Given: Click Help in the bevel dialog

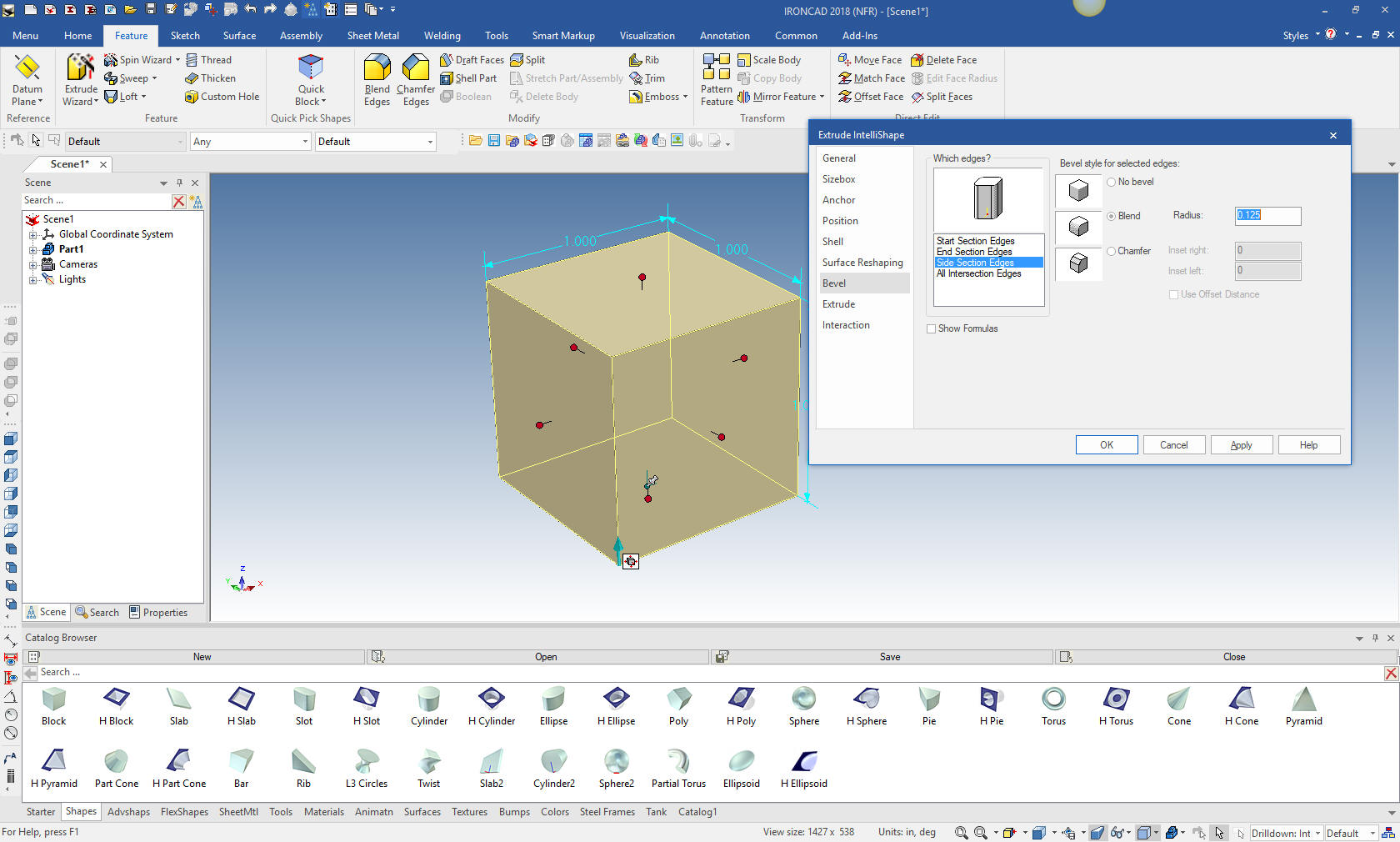Looking at the screenshot, I should point(1308,445).
